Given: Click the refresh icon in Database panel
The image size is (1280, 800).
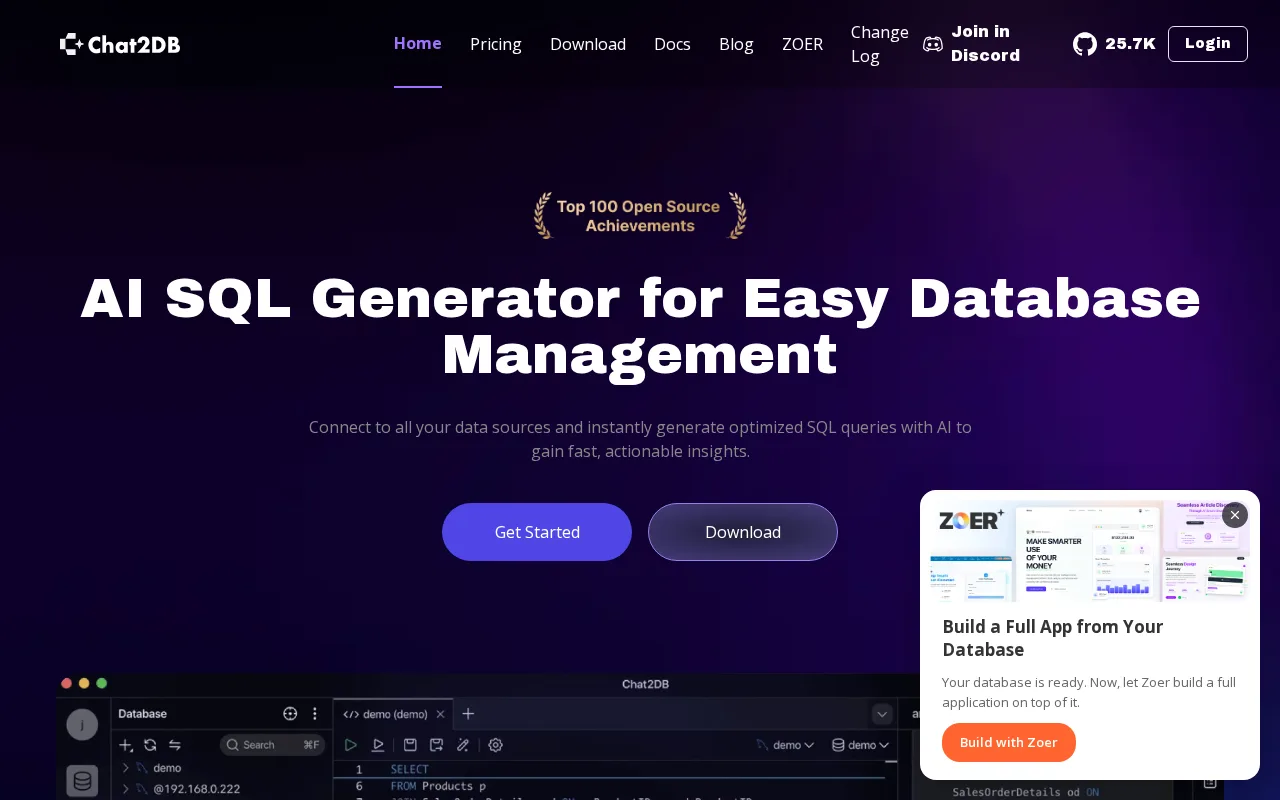Looking at the screenshot, I should pyautogui.click(x=150, y=745).
